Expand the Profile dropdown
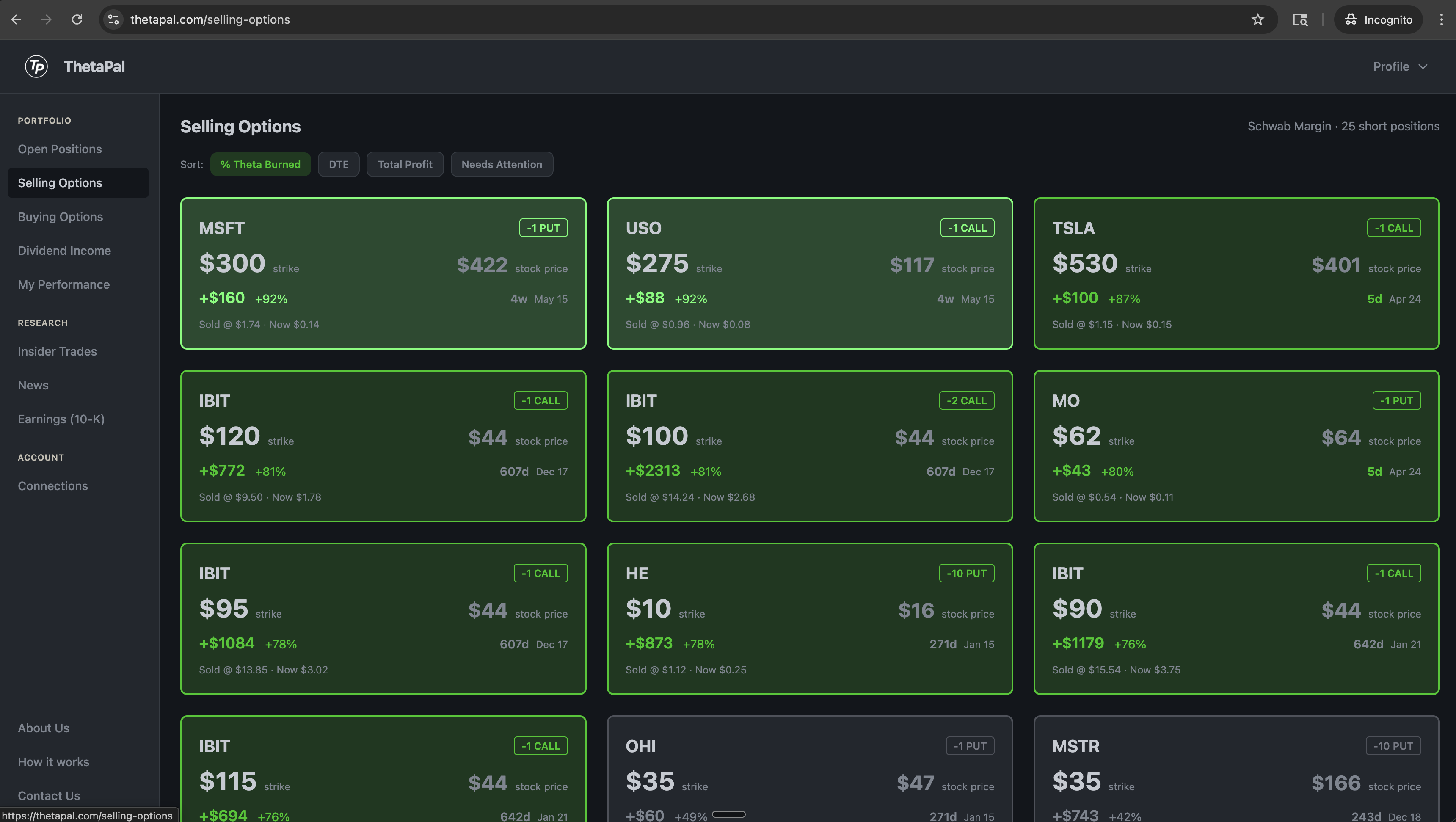 tap(1401, 67)
